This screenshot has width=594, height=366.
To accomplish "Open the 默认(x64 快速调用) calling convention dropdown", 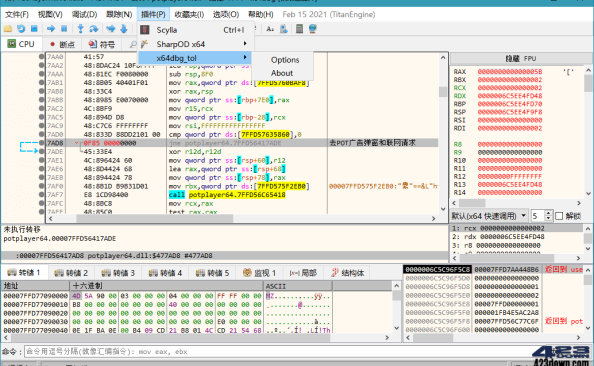I will pos(489,216).
